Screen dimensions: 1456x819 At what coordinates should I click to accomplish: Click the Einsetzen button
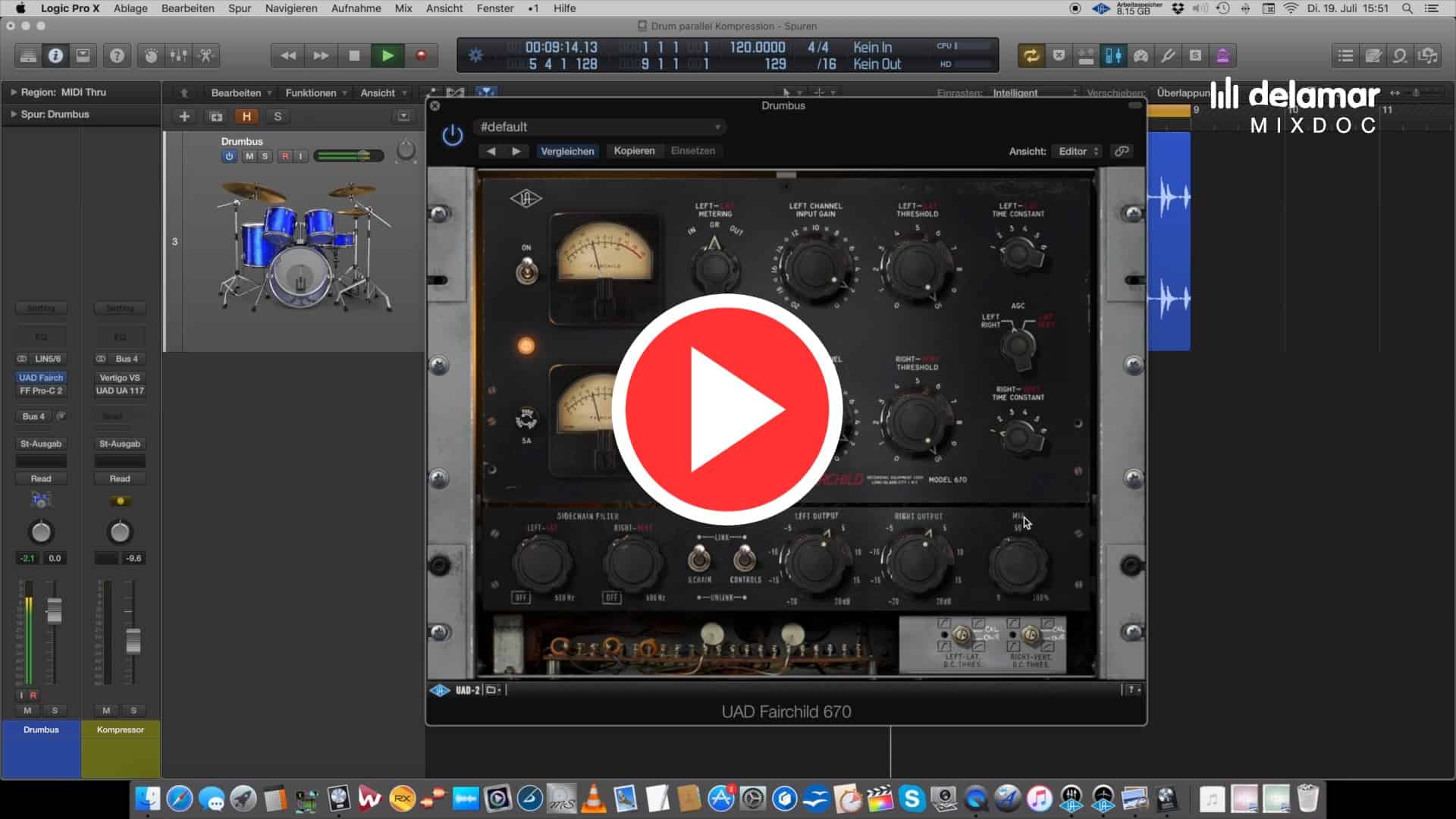[x=692, y=151]
